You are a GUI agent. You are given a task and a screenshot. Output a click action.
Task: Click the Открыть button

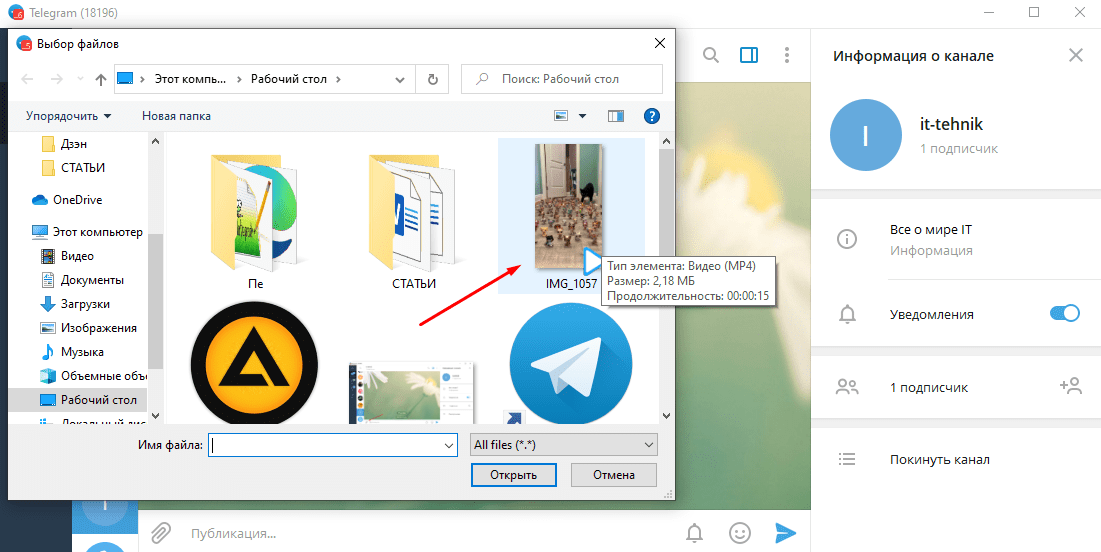[x=514, y=475]
